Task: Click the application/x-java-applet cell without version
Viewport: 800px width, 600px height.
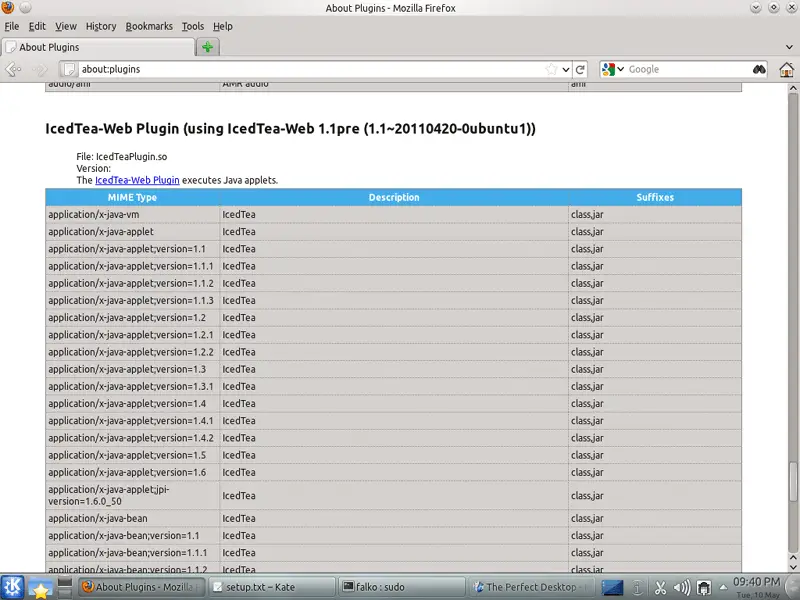Action: [x=133, y=232]
